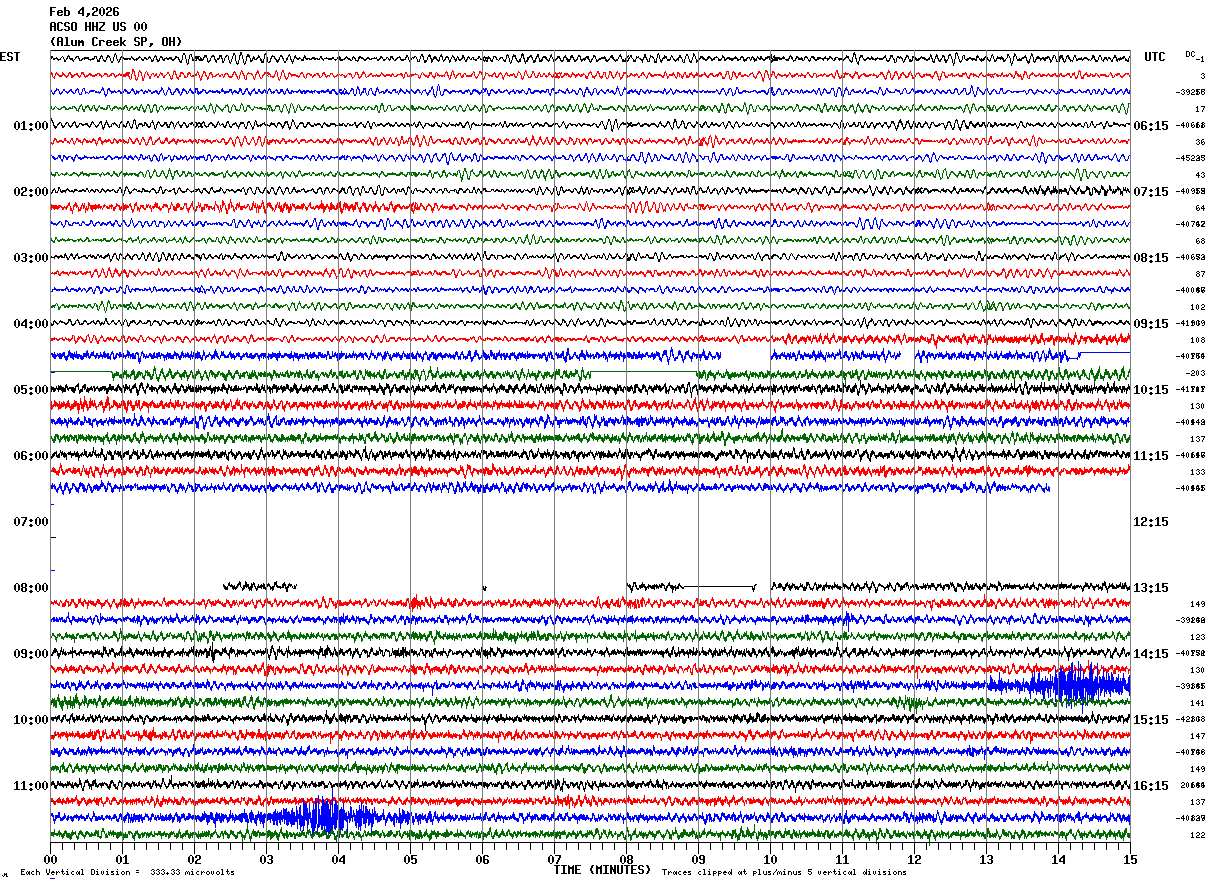This screenshot has width=1210, height=886.
Task: Click minute tick label 00 on time axis
Action: [50, 859]
